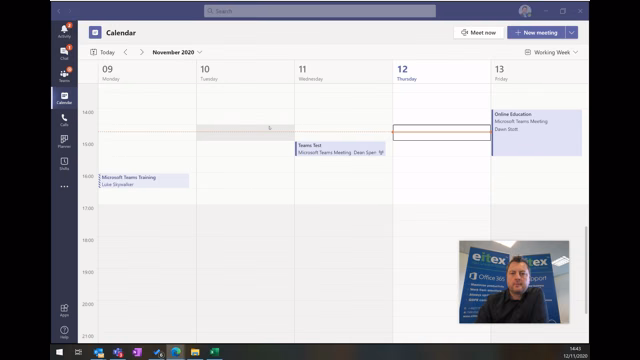The height and width of the screenshot is (360, 640).
Task: Select the 09 Monday column header
Action: 147,73
